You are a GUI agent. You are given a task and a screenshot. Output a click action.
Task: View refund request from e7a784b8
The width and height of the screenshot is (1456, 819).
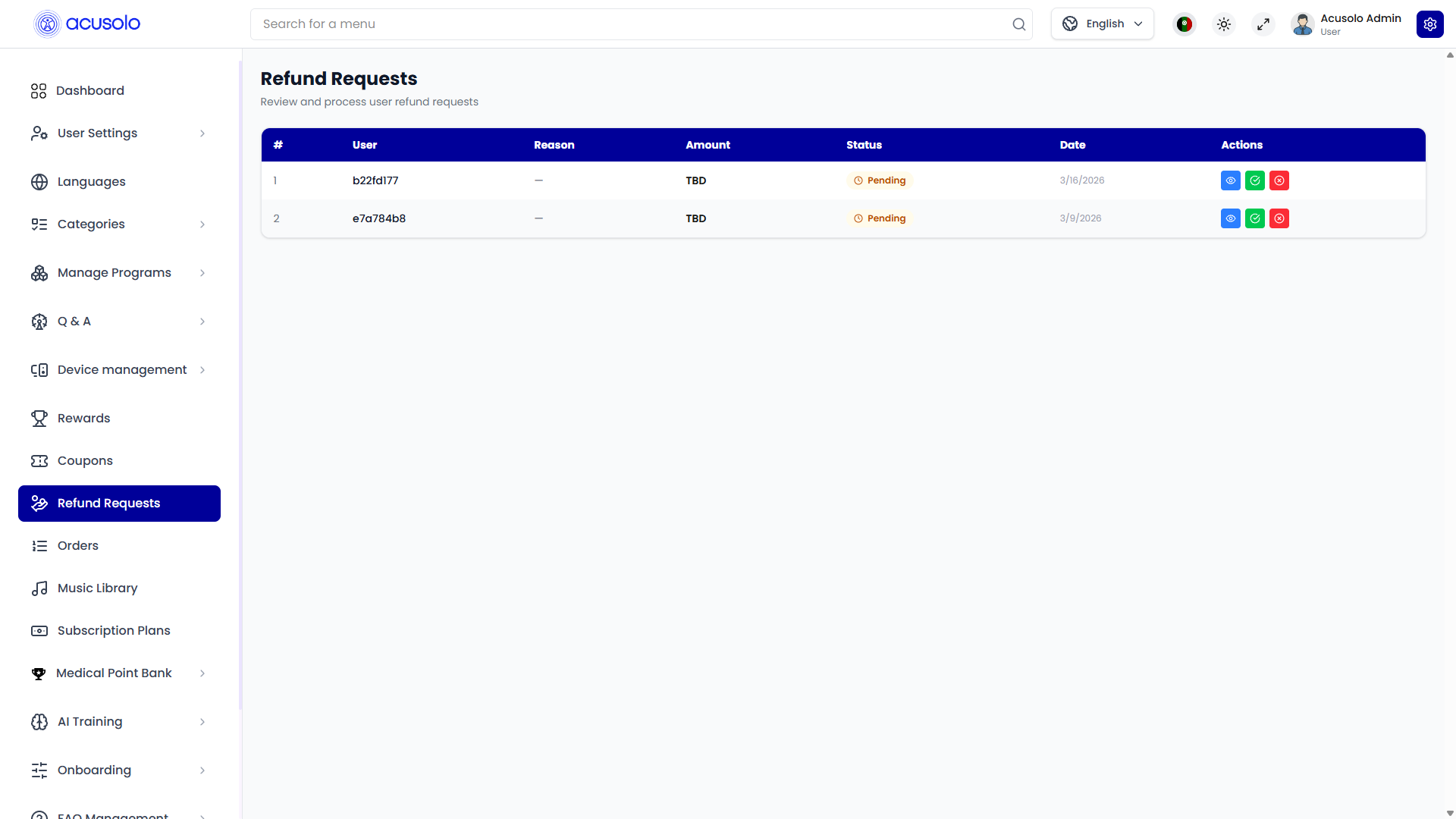point(1230,218)
